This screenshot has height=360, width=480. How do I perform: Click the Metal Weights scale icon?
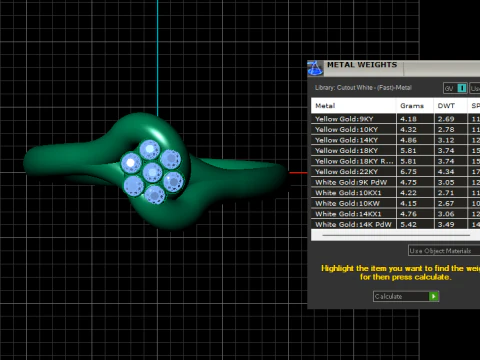(x=315, y=68)
